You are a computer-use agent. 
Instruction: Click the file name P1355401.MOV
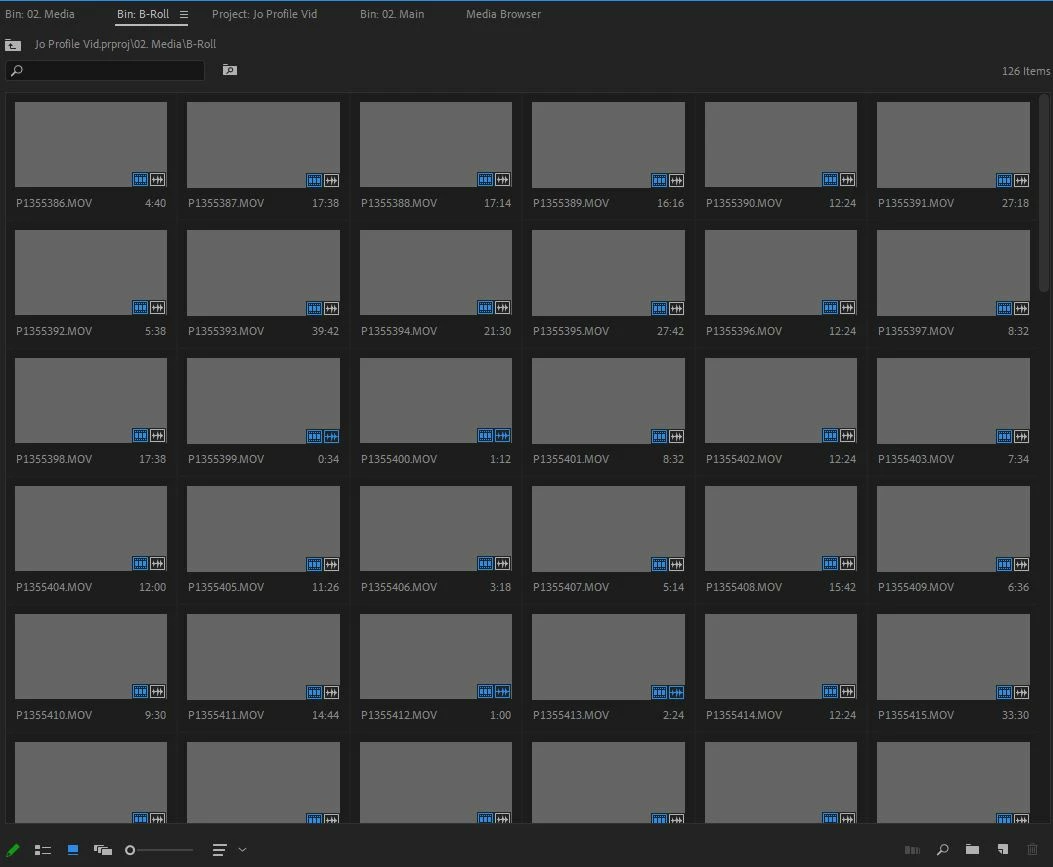[x=571, y=459]
